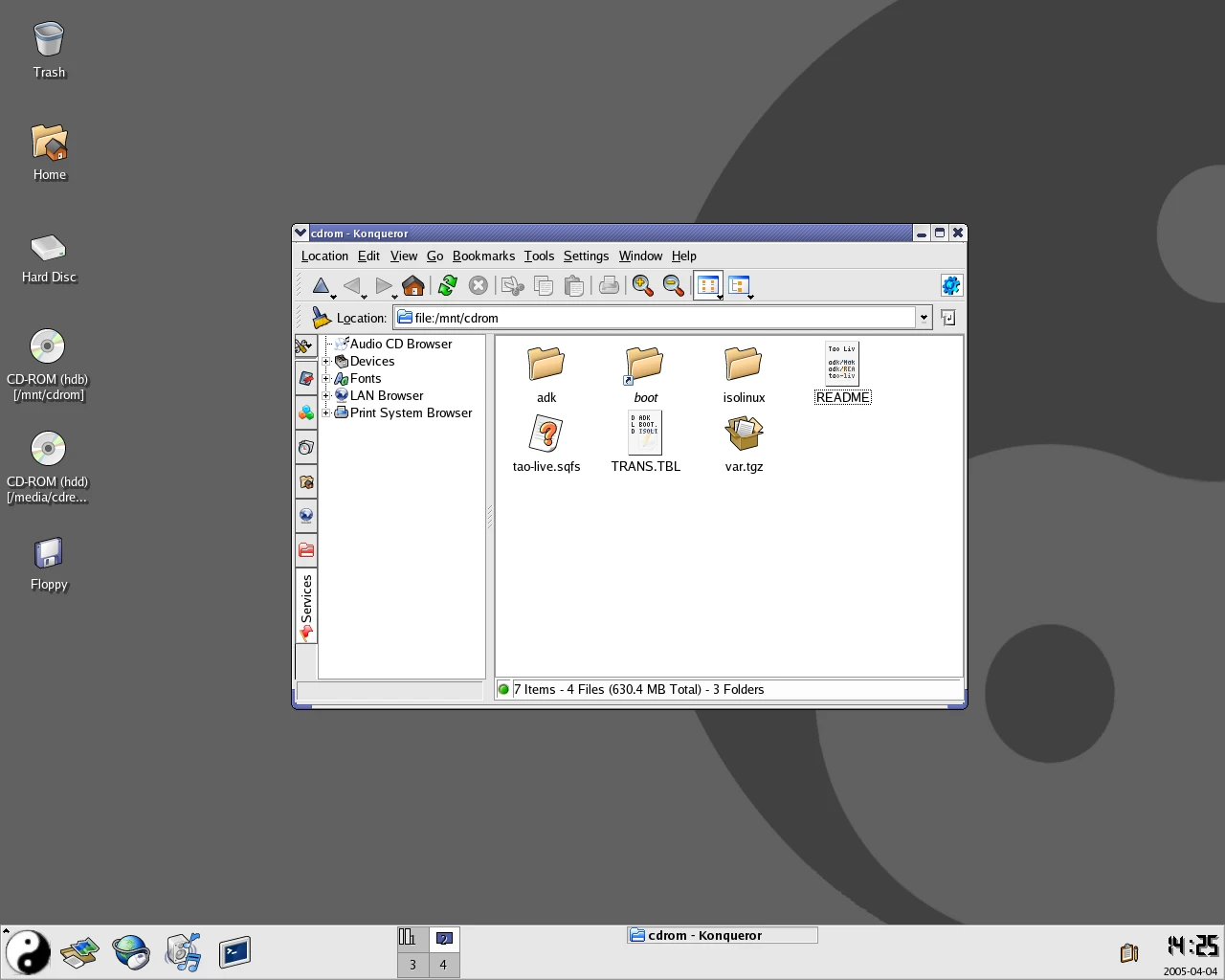Select the var.tgz archive
1225x980 pixels.
[x=744, y=443]
